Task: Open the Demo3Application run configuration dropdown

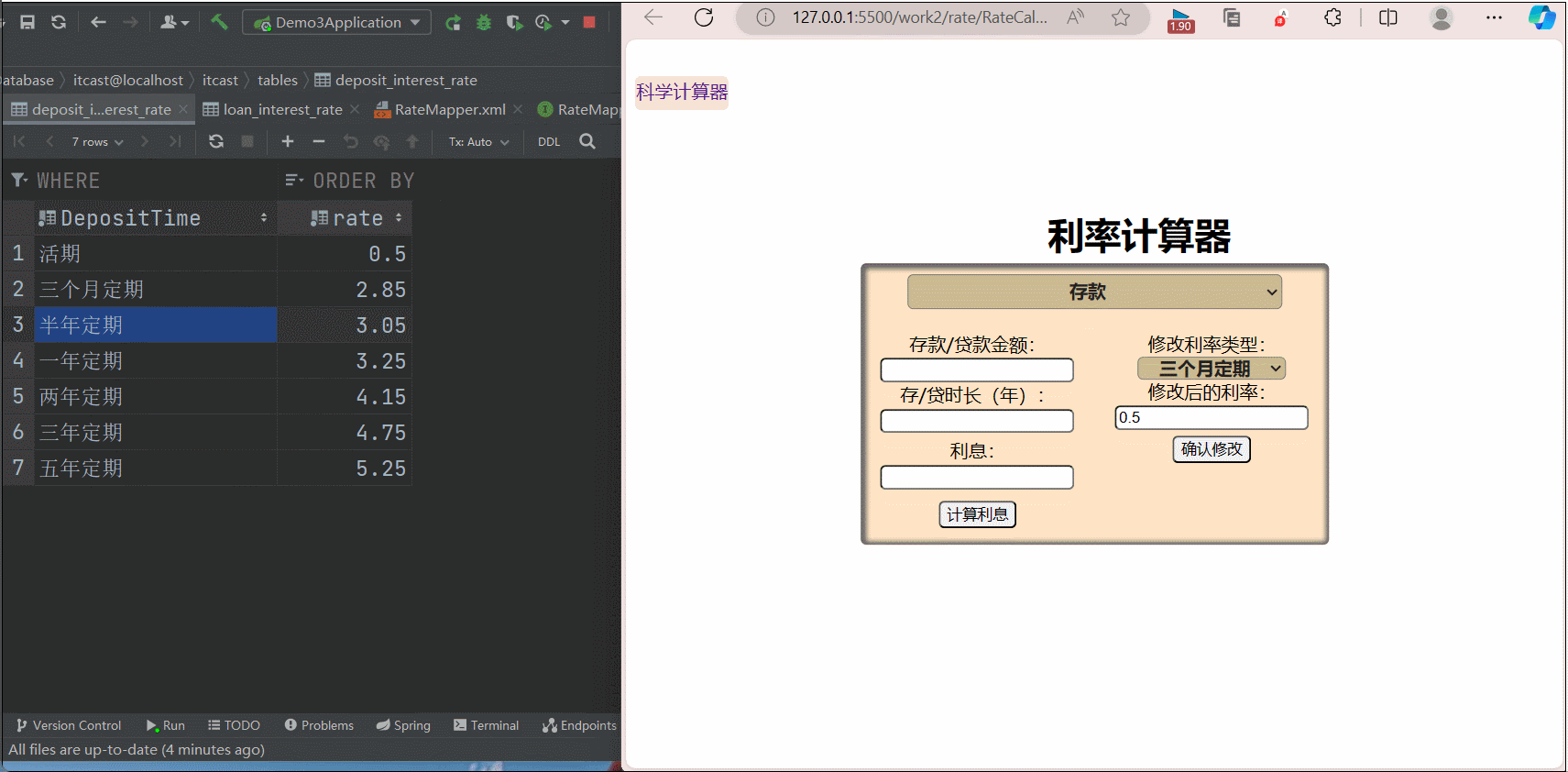Action: (337, 22)
